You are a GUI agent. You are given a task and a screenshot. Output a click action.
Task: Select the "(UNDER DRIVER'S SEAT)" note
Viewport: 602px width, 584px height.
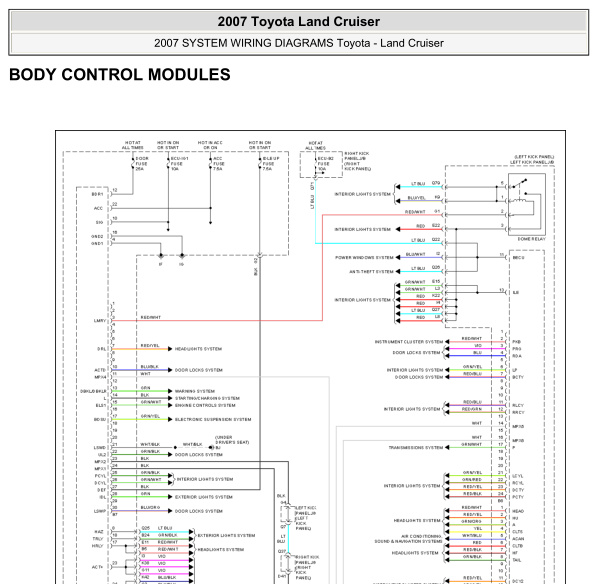click(232, 440)
